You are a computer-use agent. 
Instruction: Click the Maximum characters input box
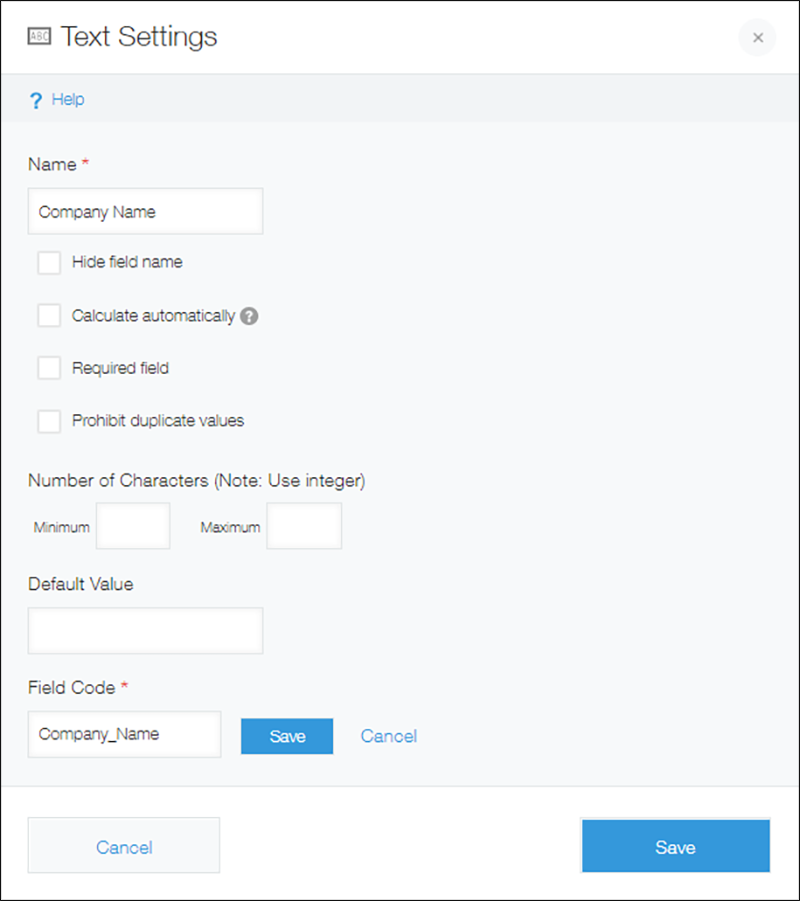click(x=304, y=526)
